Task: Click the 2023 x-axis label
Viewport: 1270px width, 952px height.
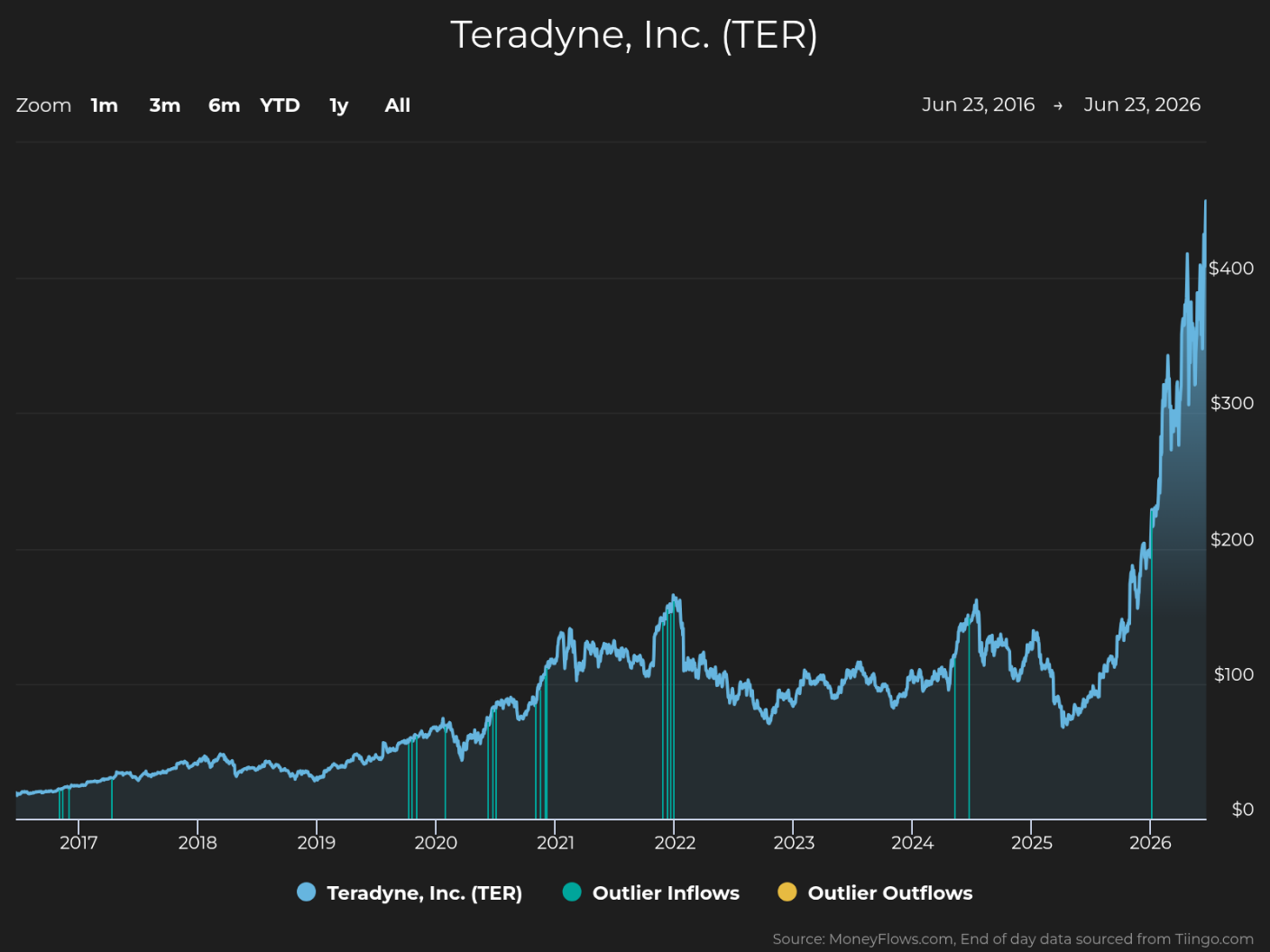Action: tap(794, 843)
